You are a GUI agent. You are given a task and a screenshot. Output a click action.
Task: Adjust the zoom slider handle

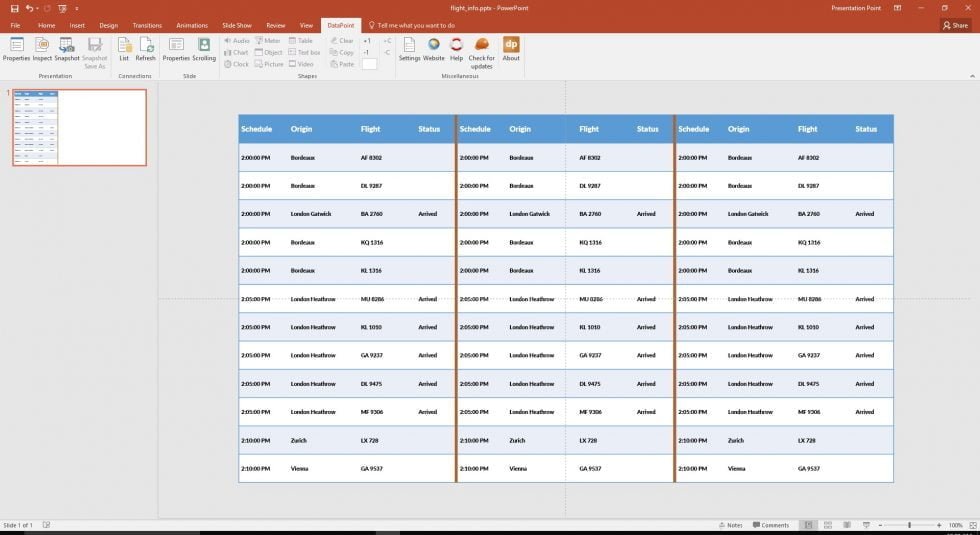[909, 526]
